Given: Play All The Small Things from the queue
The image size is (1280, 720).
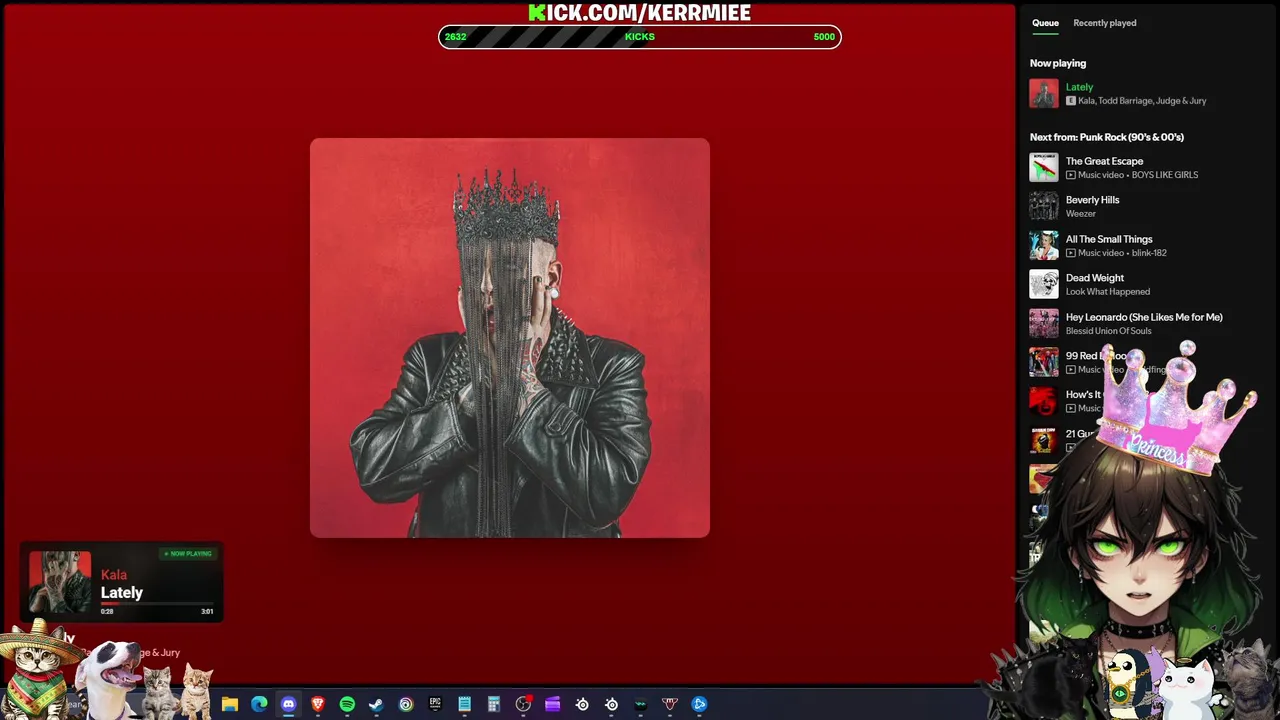Looking at the screenshot, I should click(x=1109, y=239).
